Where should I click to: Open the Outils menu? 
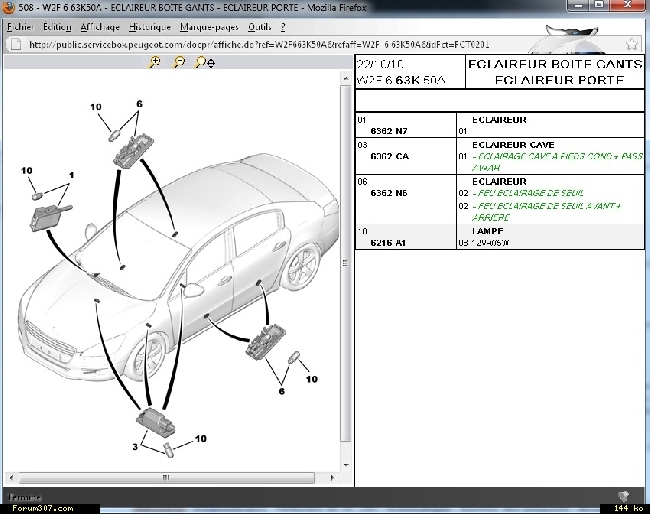point(260,27)
